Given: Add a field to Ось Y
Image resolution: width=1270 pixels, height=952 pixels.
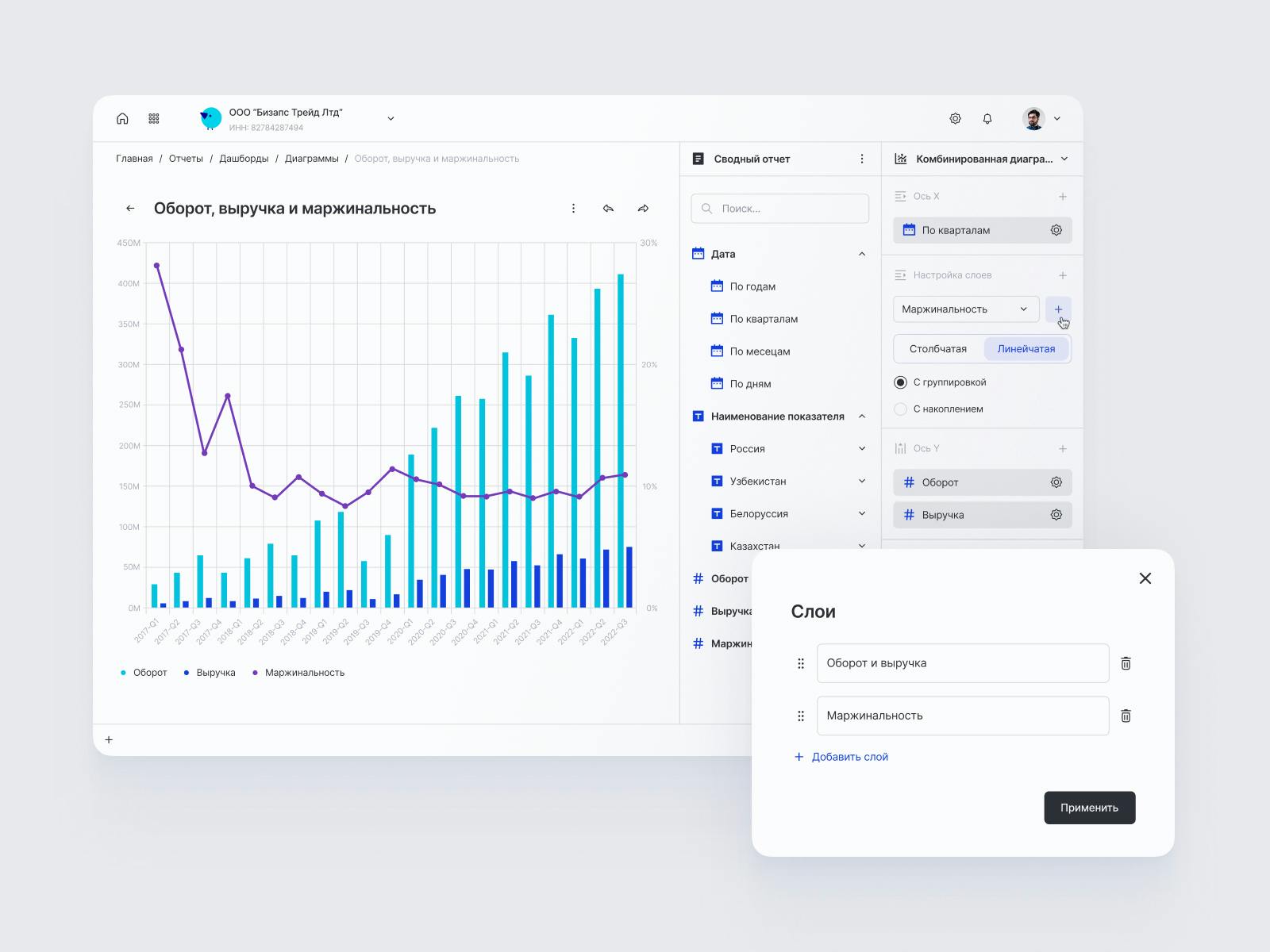Looking at the screenshot, I should (x=1063, y=449).
